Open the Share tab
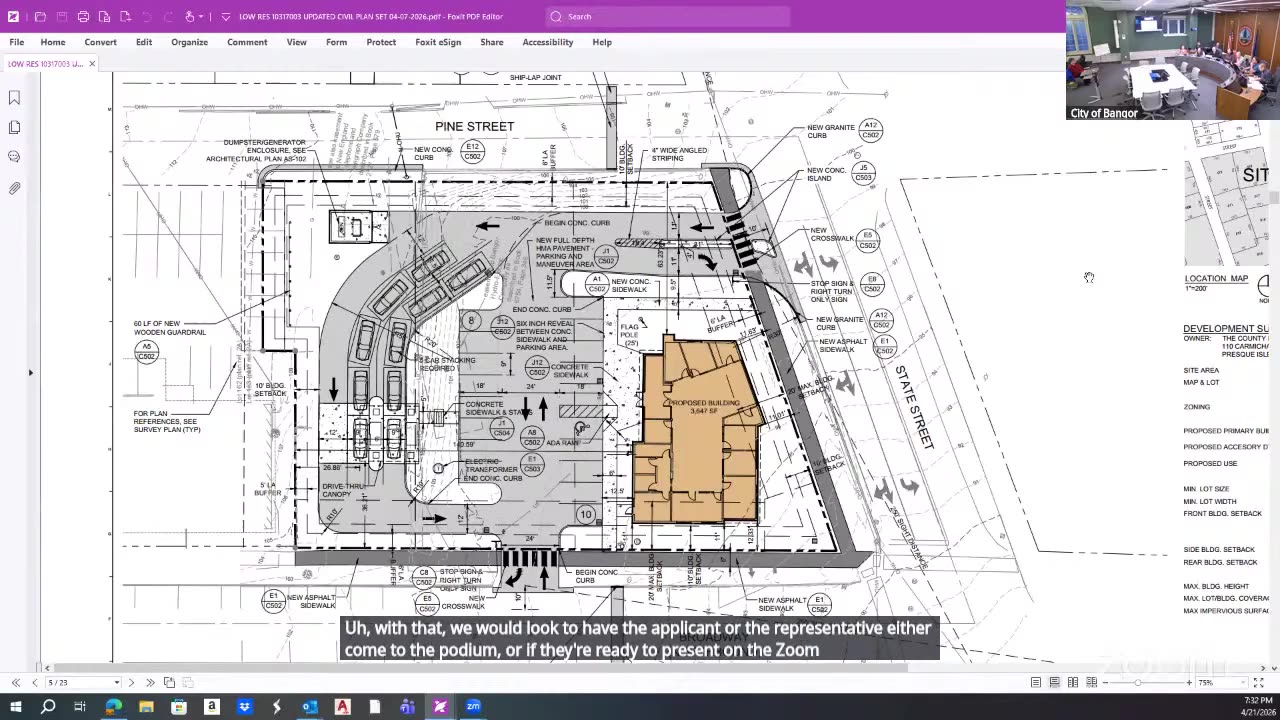This screenshot has width=1280, height=720. (x=491, y=42)
